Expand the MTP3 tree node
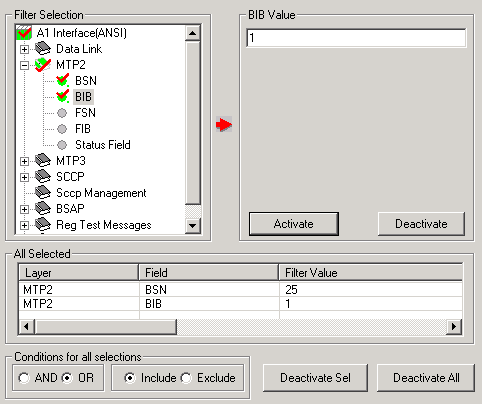Viewport: 482px width, 404px height. pyautogui.click(x=24, y=161)
